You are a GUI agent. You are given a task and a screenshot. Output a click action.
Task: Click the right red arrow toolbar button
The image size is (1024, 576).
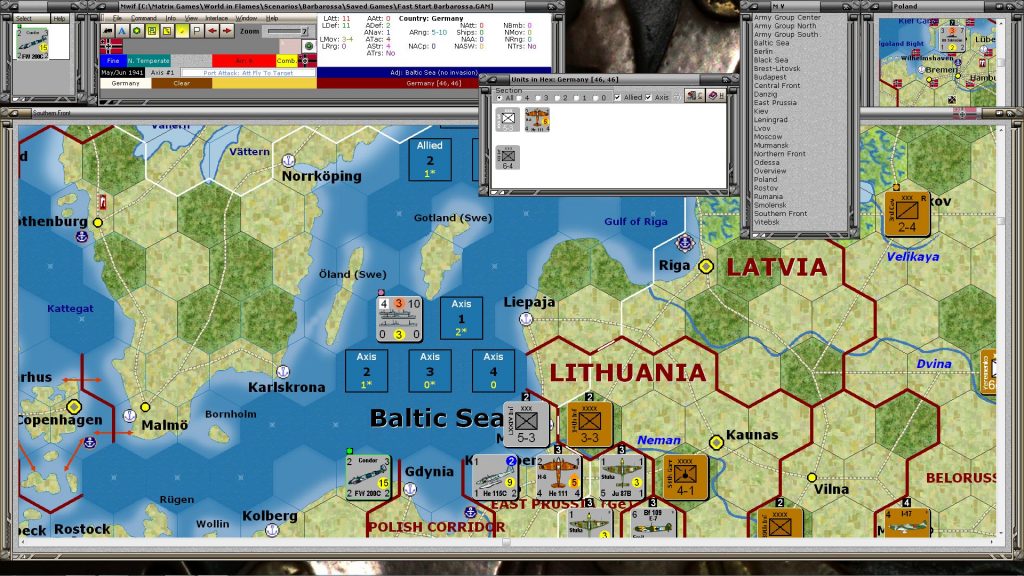[226, 31]
